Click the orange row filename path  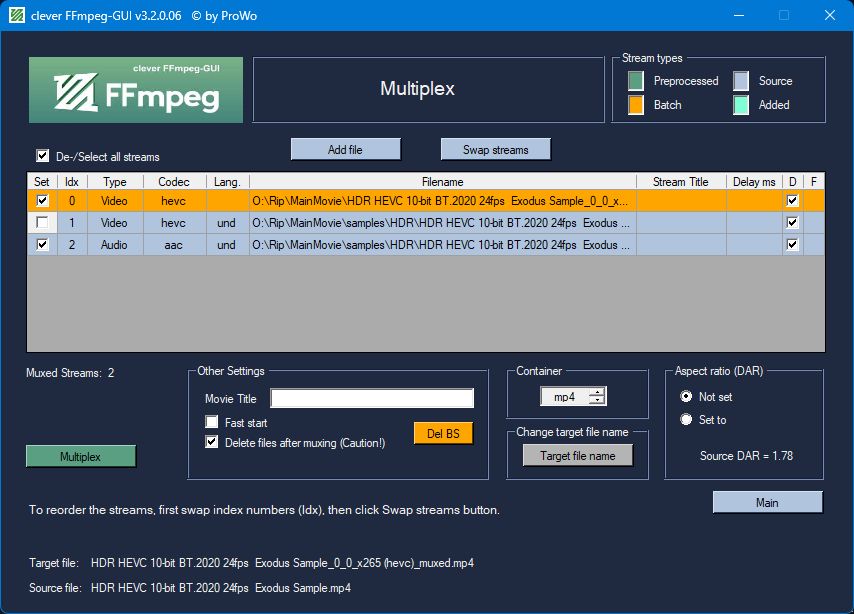(443, 200)
